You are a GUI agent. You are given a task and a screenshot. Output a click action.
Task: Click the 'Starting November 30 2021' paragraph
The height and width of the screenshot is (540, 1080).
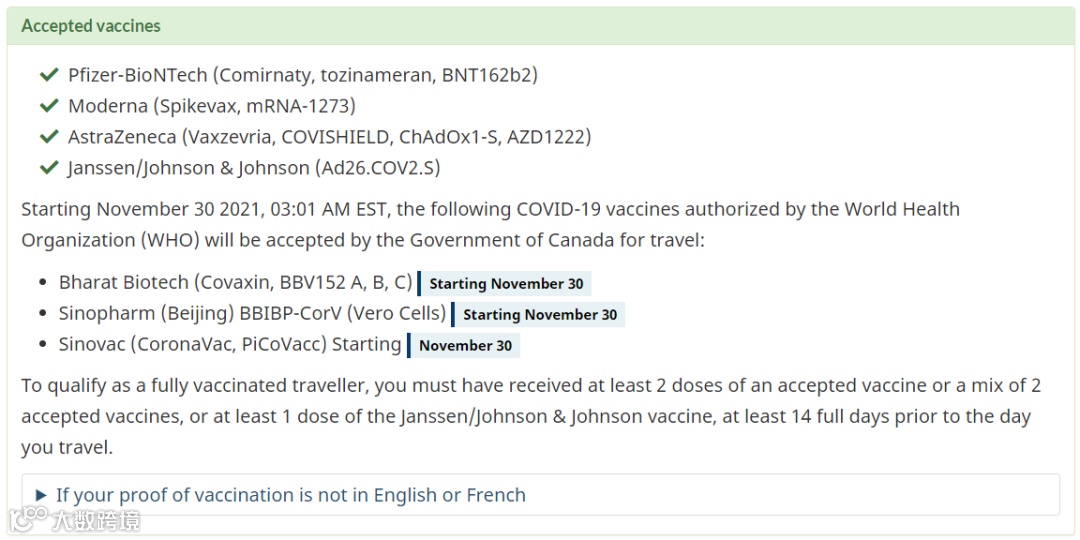[x=490, y=225]
